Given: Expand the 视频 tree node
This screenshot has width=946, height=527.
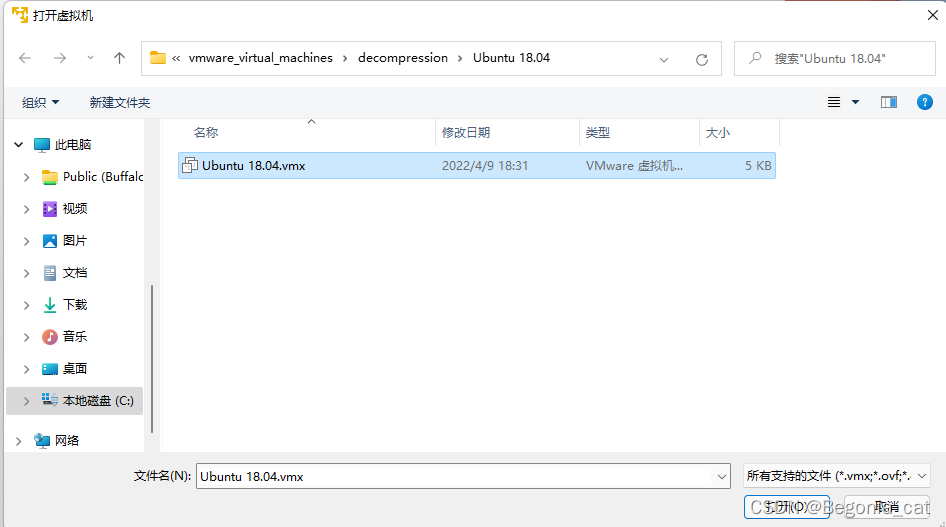Looking at the screenshot, I should (26, 209).
